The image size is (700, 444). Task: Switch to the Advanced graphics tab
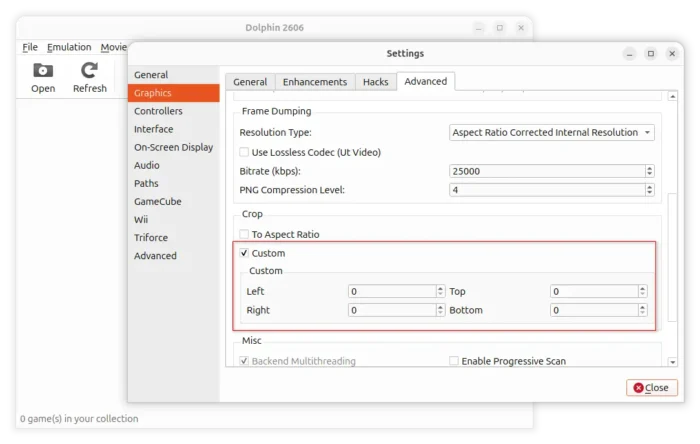pyautogui.click(x=425, y=81)
